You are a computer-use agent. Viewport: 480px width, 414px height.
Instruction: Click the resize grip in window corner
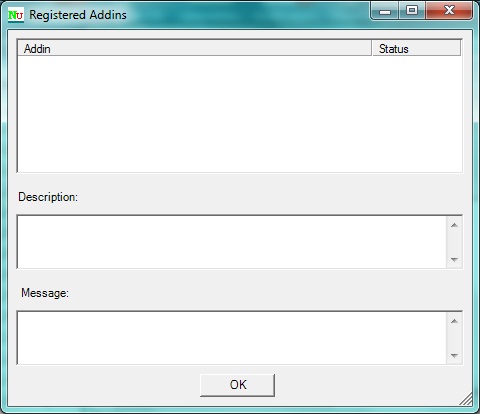466,399
